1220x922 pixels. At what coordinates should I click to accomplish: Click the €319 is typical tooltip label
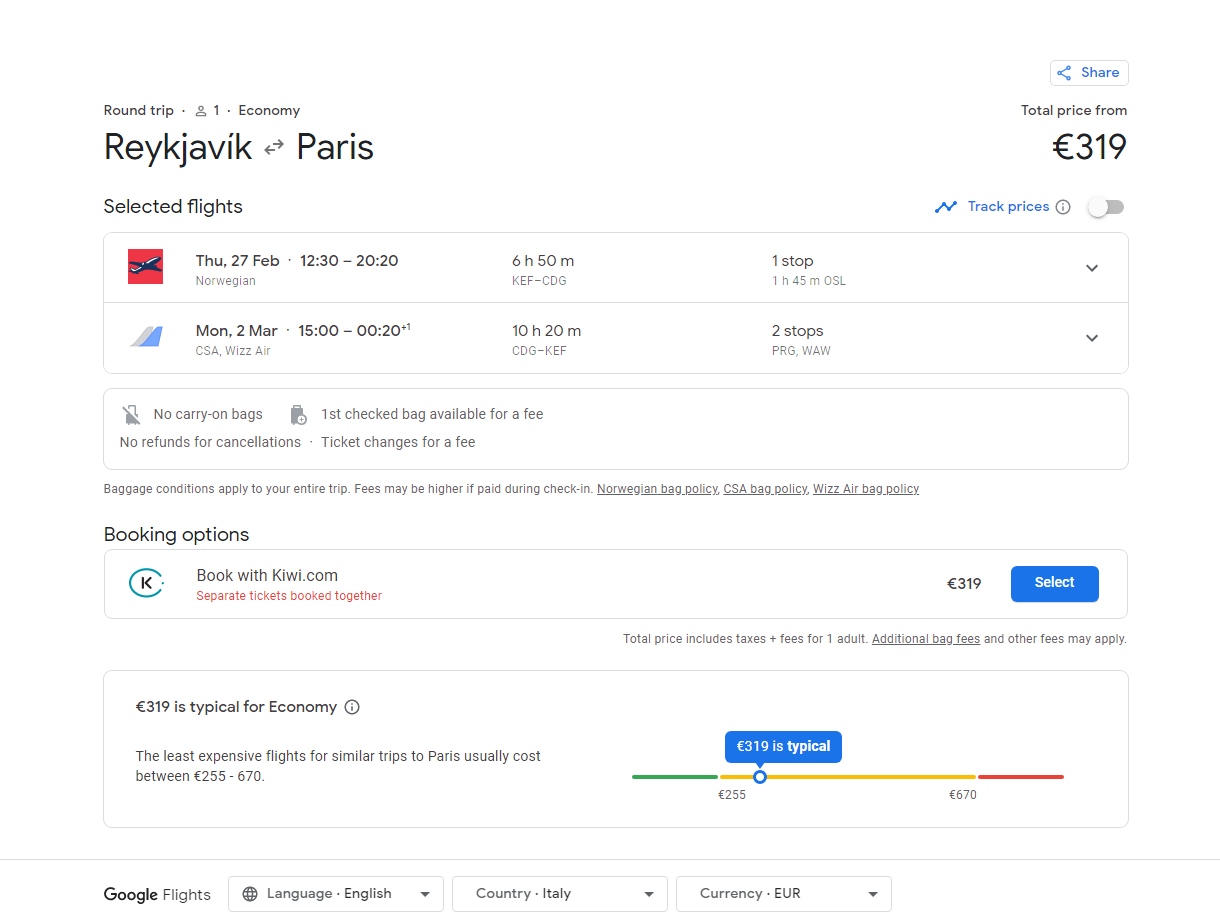click(x=784, y=746)
